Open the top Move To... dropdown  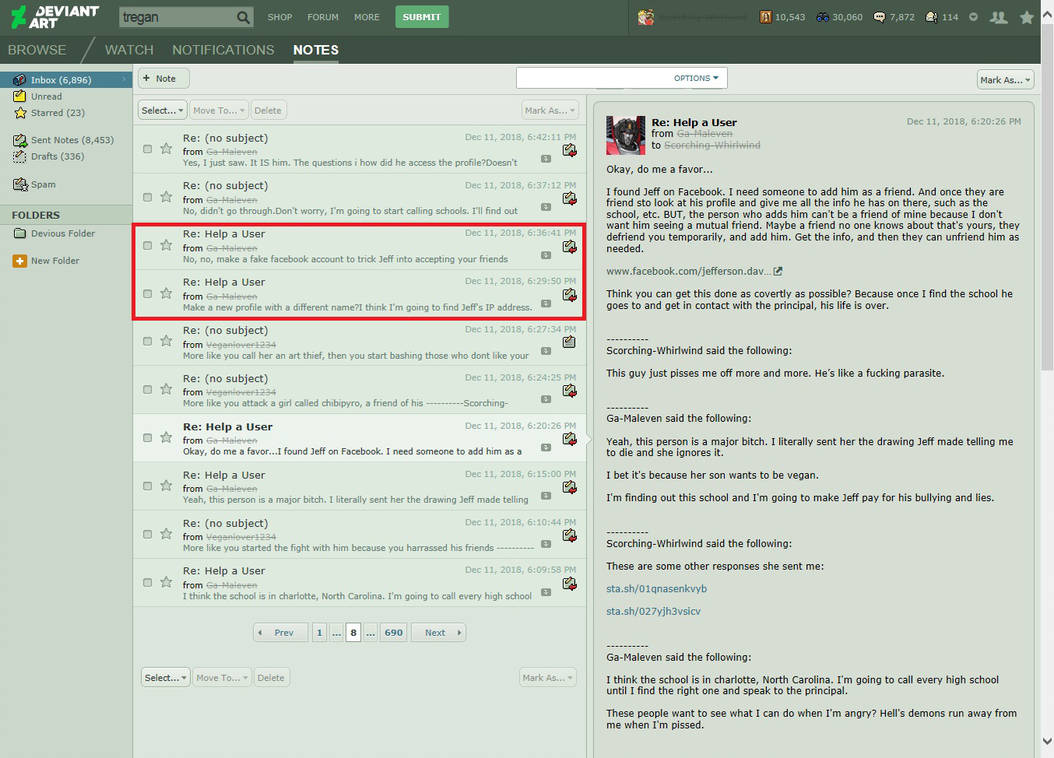click(x=218, y=110)
